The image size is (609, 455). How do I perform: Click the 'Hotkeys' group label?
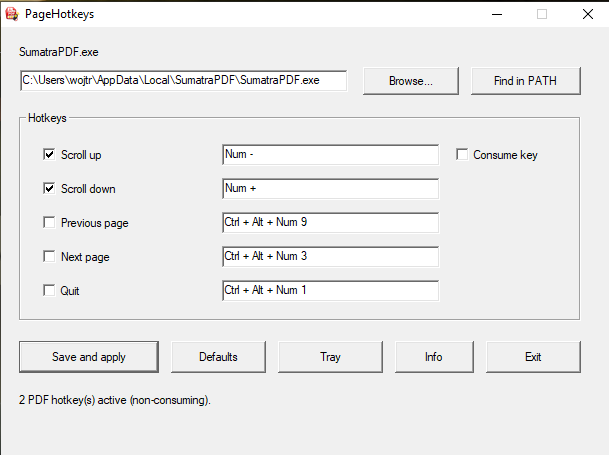47,118
